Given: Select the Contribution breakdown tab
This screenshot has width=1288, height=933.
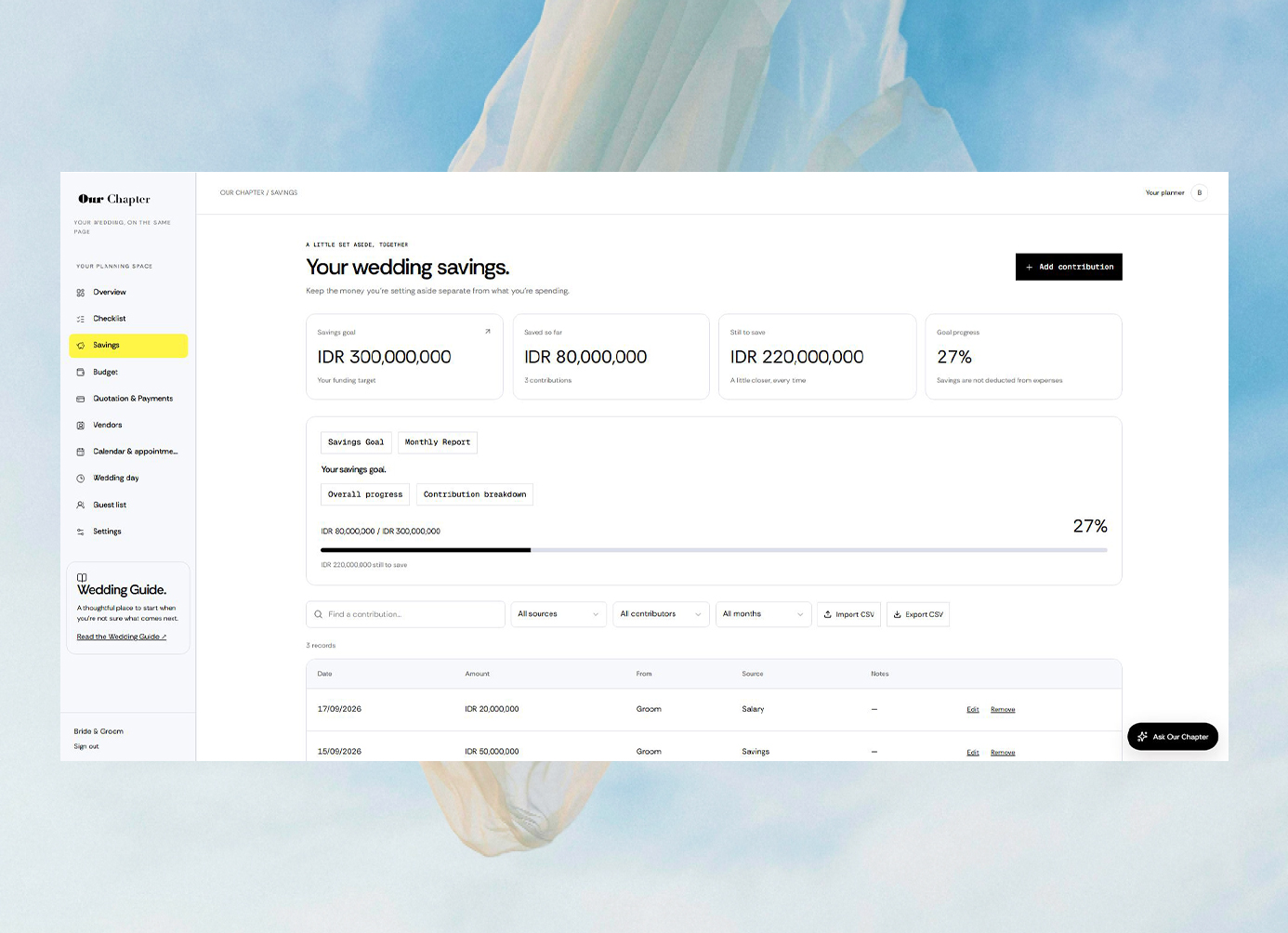Looking at the screenshot, I should (475, 494).
